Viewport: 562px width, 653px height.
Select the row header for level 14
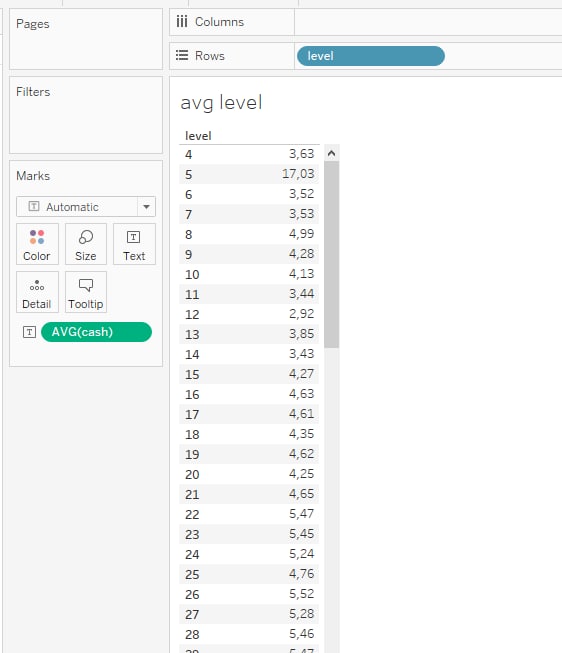[x=192, y=354]
